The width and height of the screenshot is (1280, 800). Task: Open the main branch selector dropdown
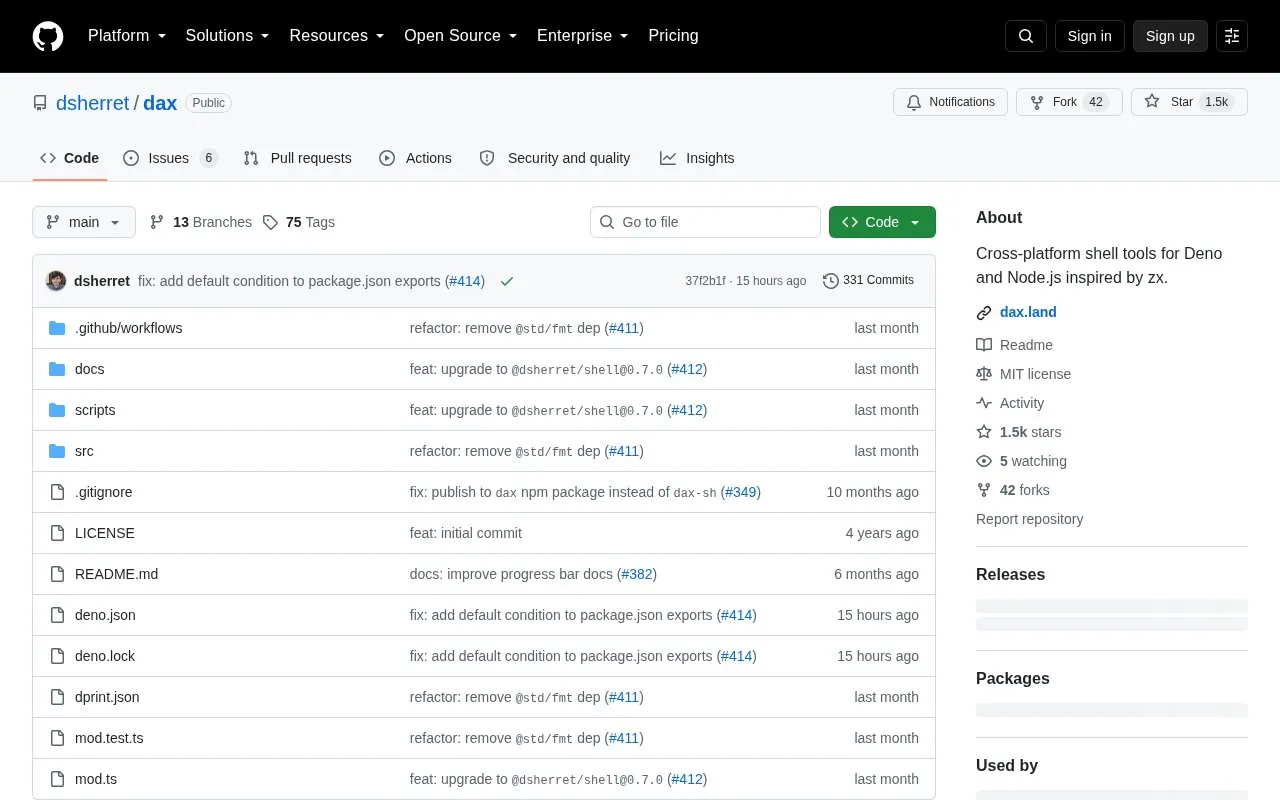click(84, 222)
